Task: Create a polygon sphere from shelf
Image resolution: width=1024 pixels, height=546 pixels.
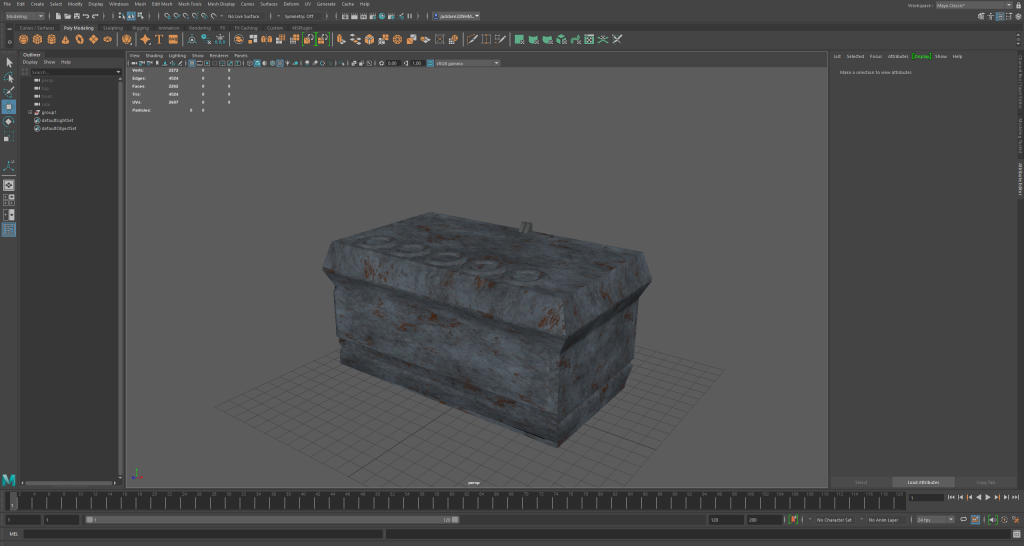Action: tap(24, 39)
